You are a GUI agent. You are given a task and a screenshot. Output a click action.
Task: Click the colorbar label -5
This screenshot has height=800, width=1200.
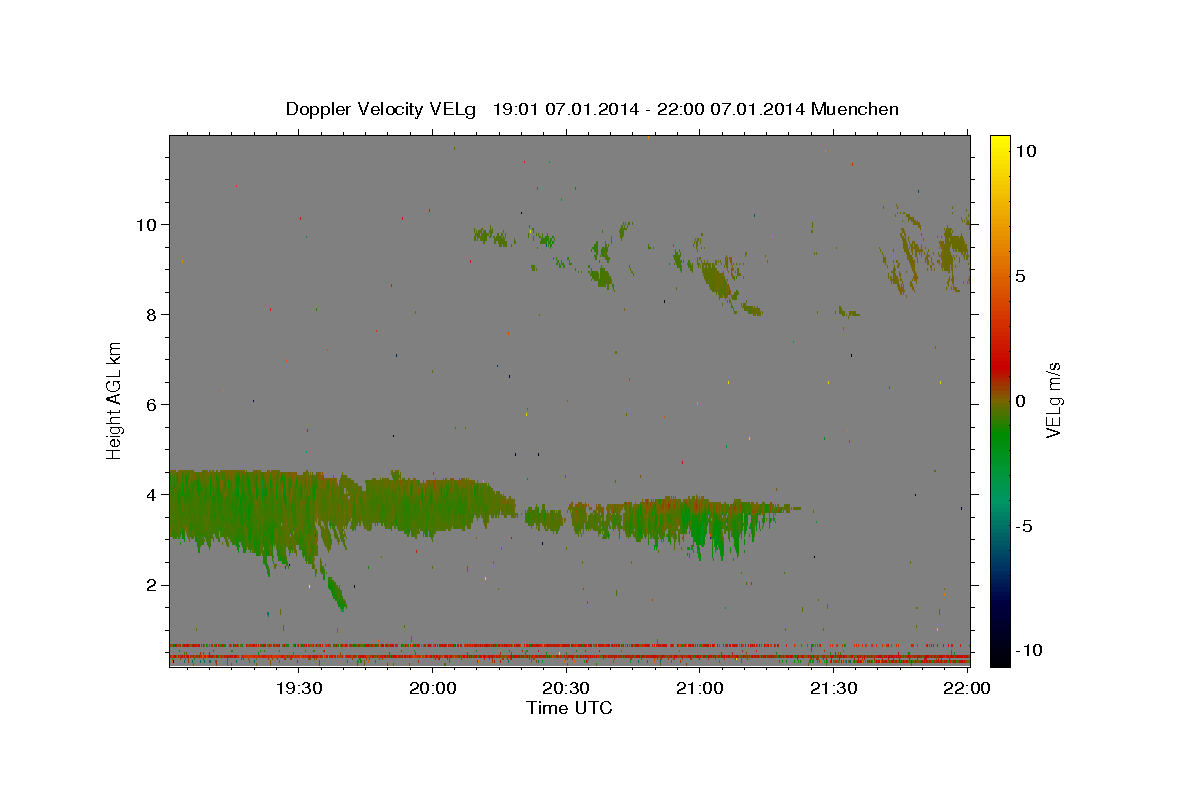(1023, 526)
